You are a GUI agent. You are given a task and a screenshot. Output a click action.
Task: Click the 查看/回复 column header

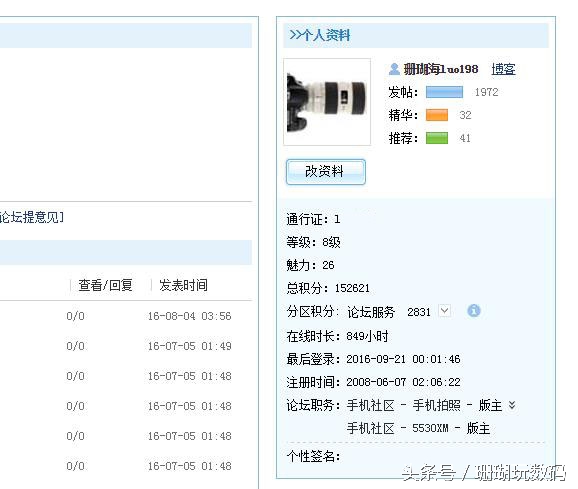(x=105, y=285)
